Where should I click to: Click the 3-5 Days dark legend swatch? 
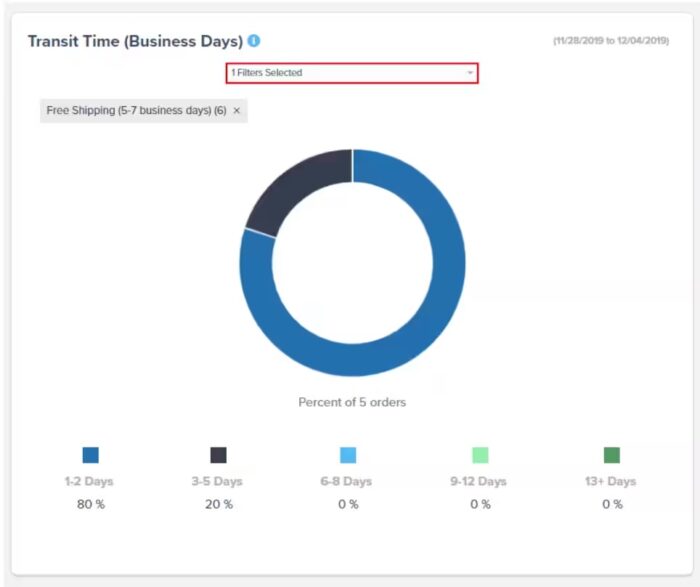click(218, 455)
